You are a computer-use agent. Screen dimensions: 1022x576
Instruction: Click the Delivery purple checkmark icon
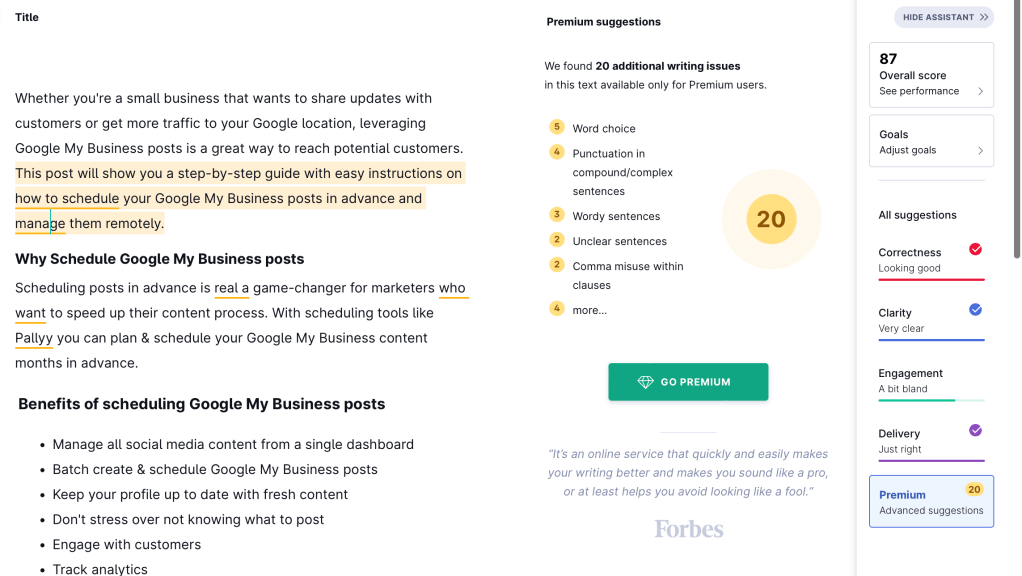[x=976, y=430]
